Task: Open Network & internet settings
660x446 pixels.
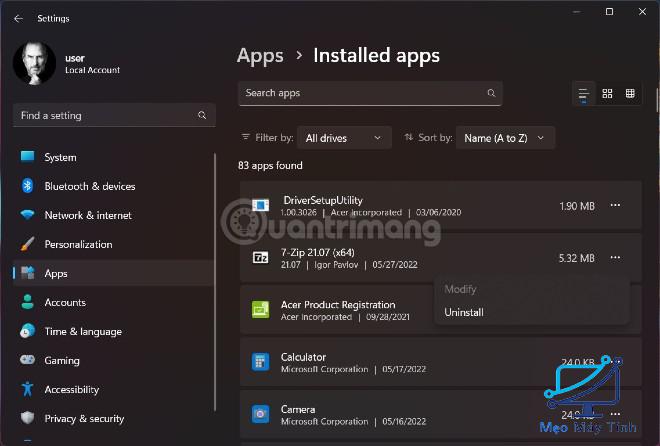Action: click(114, 215)
